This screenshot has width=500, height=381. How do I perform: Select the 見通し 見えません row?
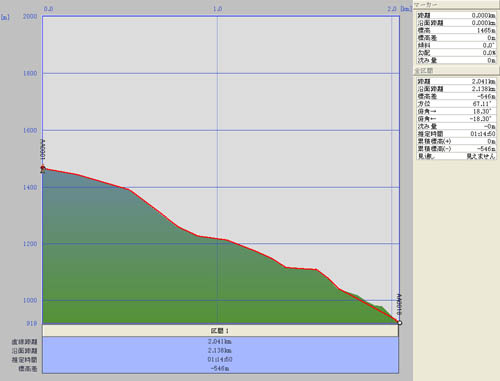coord(456,156)
